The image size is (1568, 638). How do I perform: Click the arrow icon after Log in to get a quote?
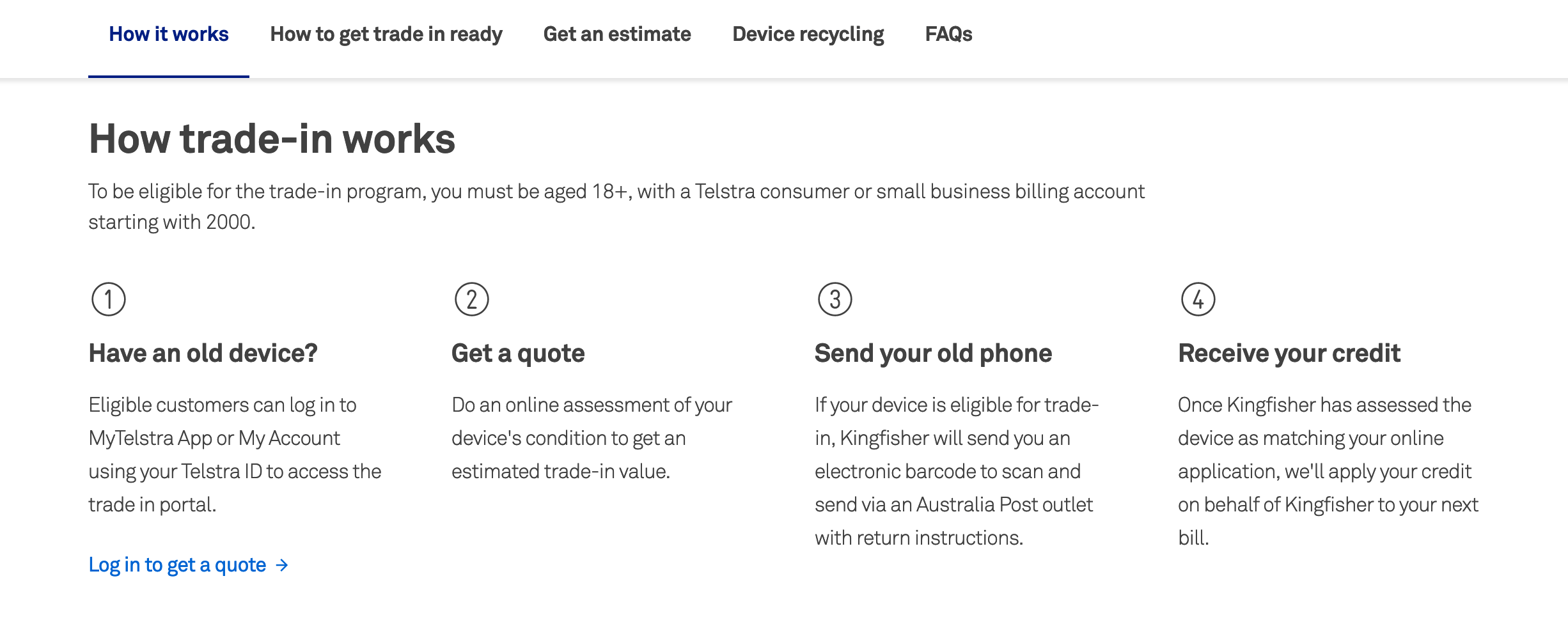pos(282,565)
